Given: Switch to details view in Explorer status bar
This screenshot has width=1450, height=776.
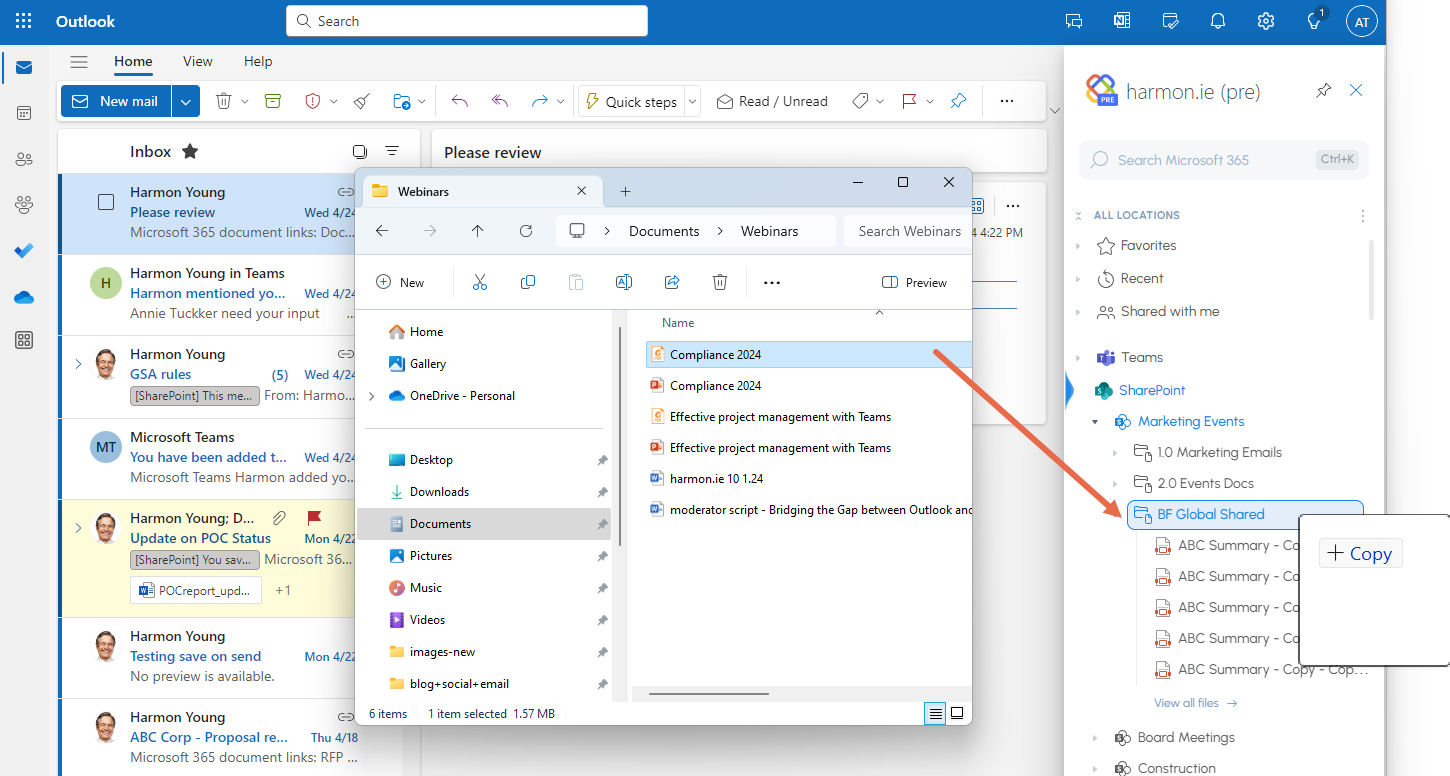Looking at the screenshot, I should coord(935,713).
